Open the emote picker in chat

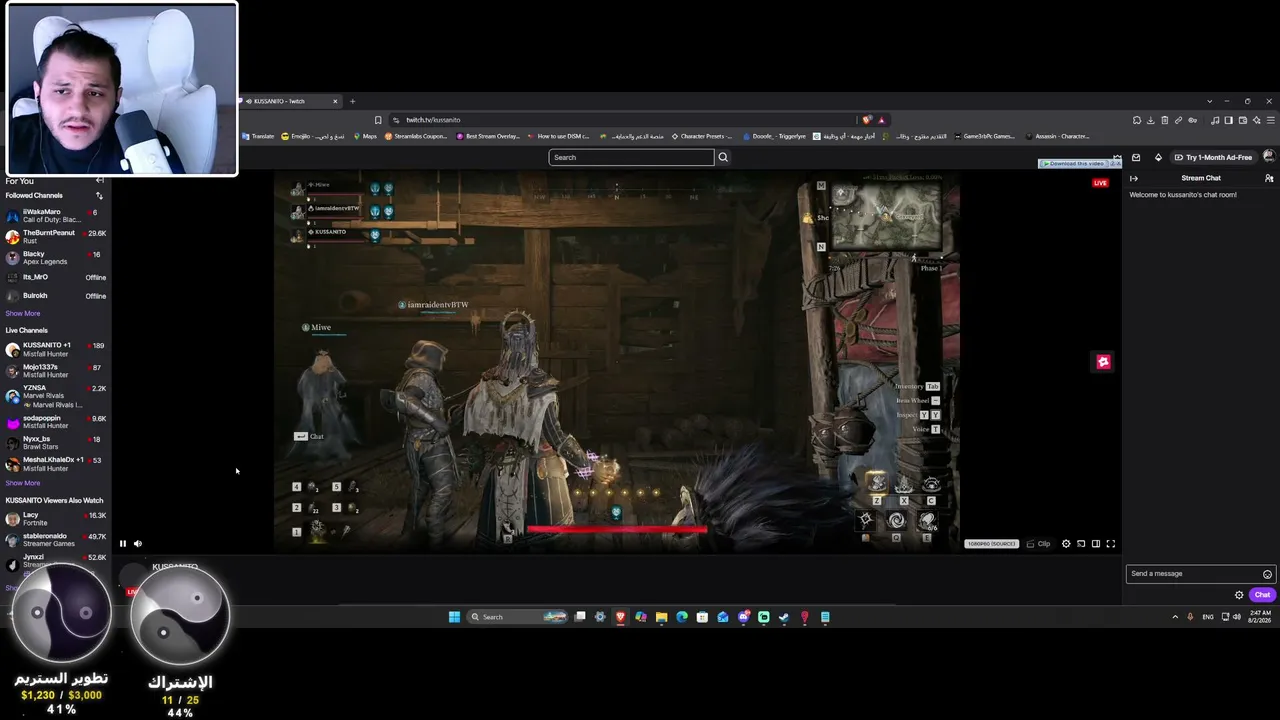pyautogui.click(x=1267, y=574)
